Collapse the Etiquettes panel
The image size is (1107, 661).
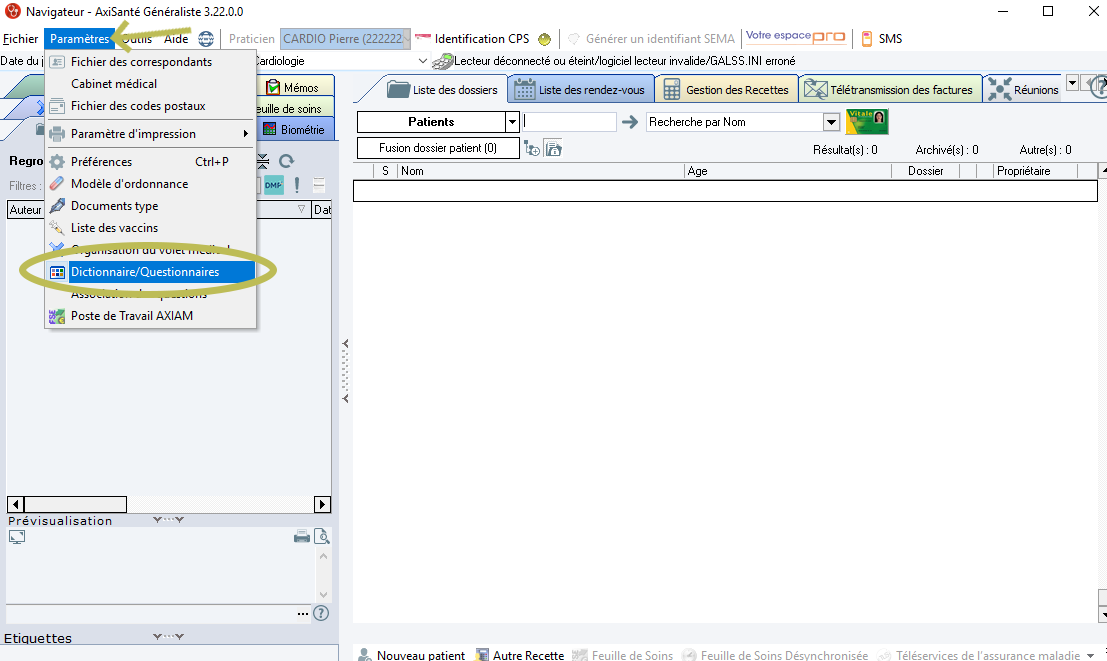point(168,637)
